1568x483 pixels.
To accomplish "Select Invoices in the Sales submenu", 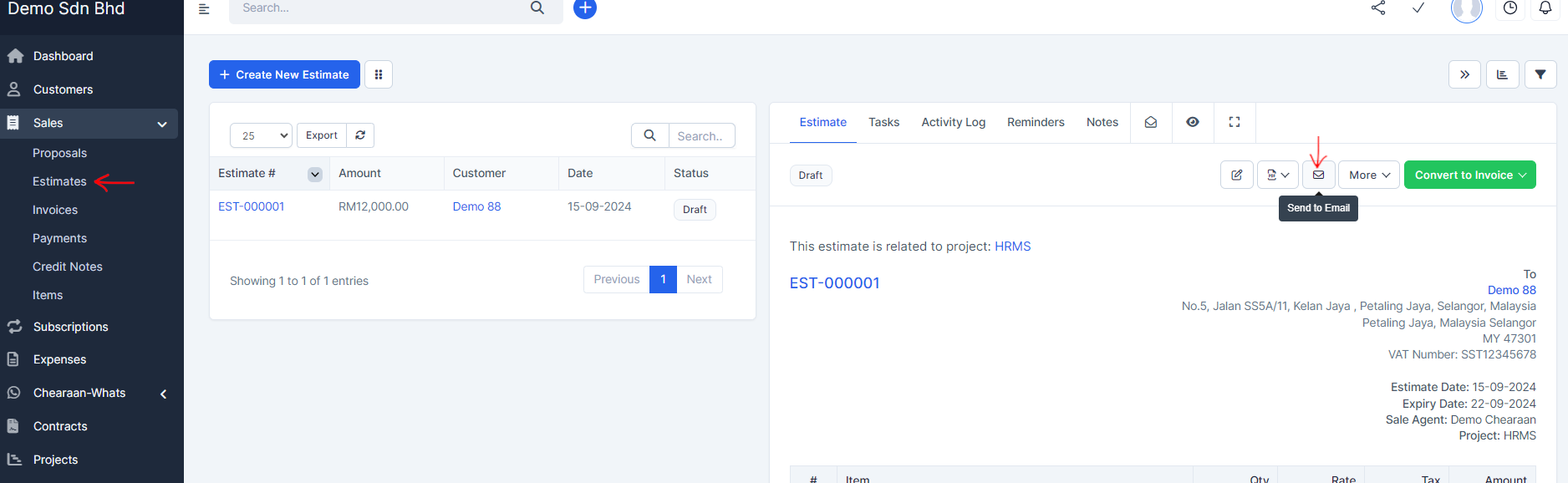I will [55, 210].
